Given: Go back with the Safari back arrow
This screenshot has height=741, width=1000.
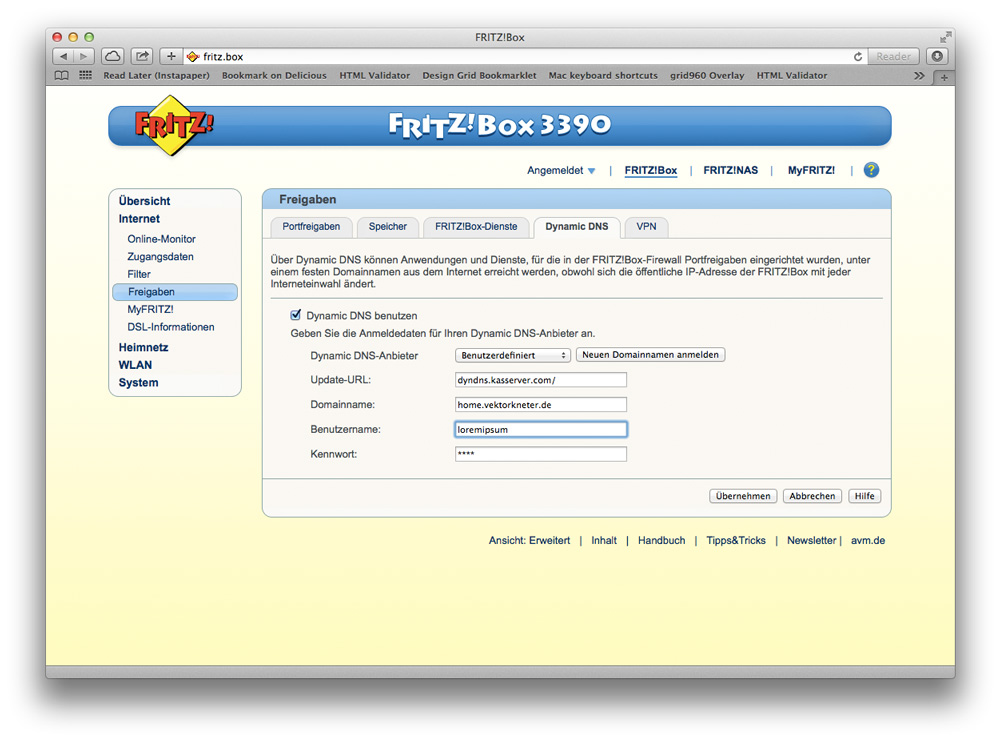Looking at the screenshot, I should (x=63, y=56).
